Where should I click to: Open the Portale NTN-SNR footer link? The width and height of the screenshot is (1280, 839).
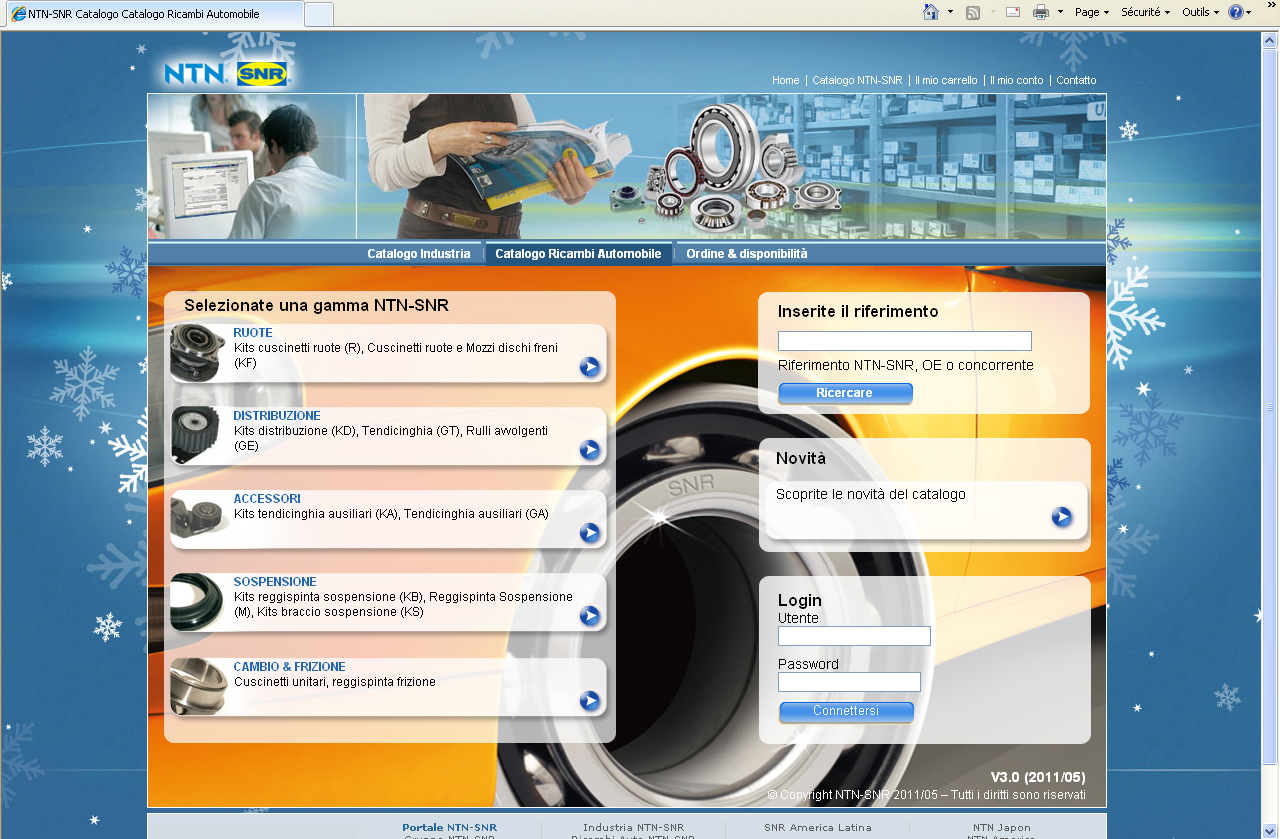coord(449,828)
